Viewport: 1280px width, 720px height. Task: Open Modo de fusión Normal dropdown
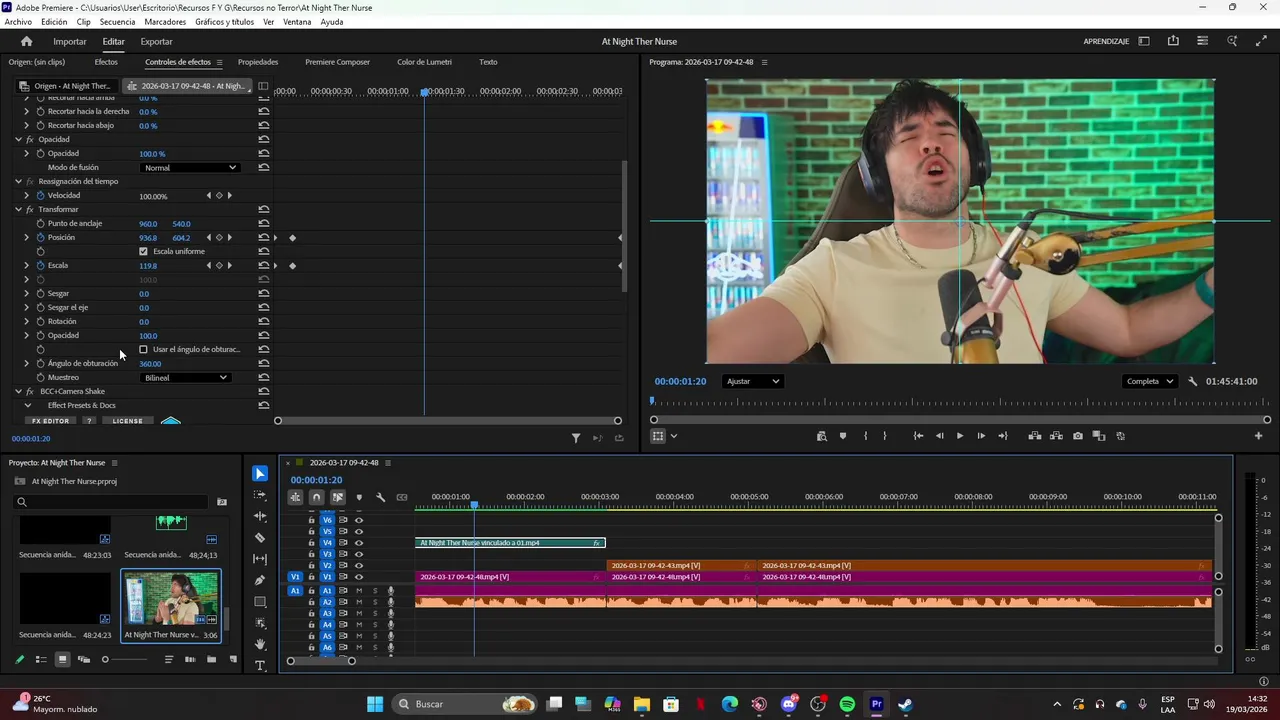point(189,167)
